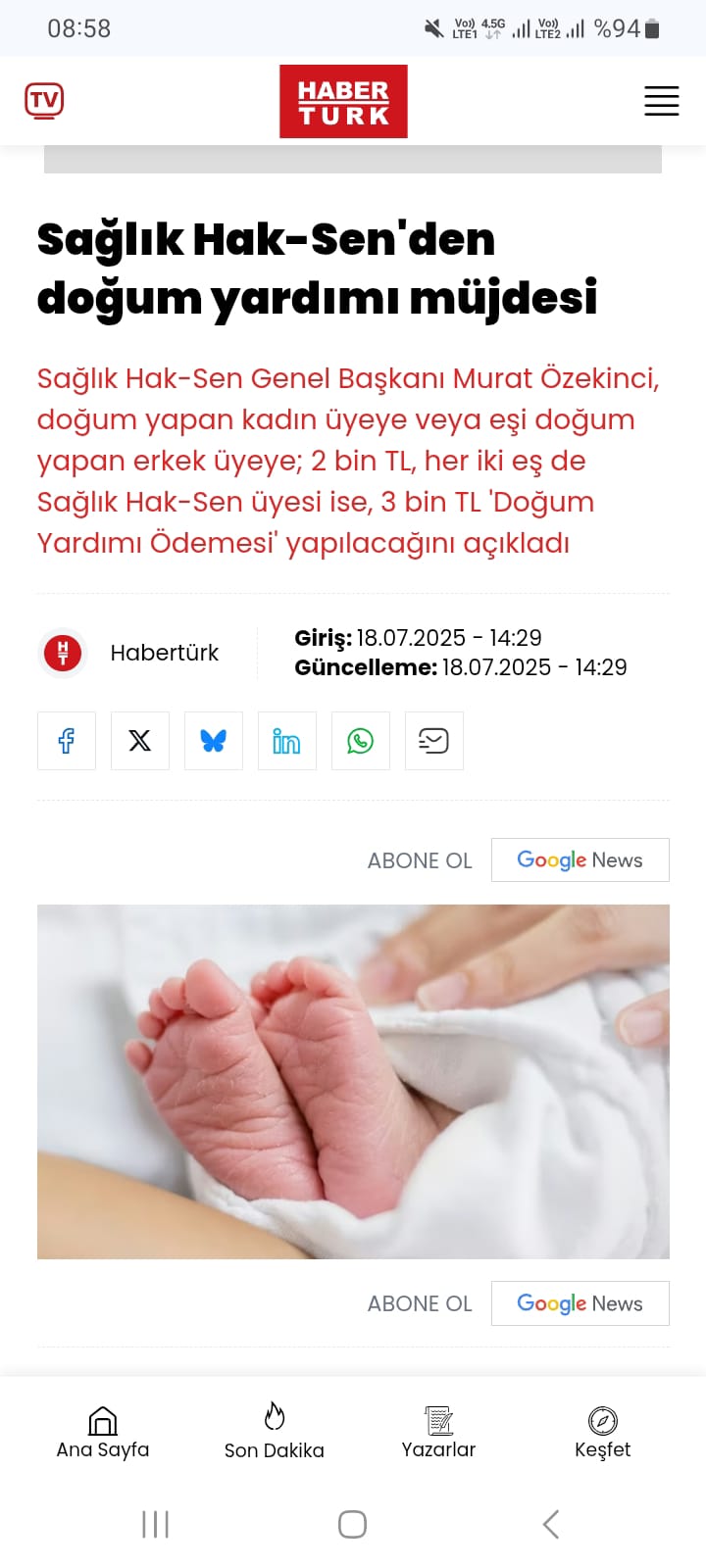Open the Habertürk TV icon
This screenshot has height=1568, width=706.
coord(44,101)
